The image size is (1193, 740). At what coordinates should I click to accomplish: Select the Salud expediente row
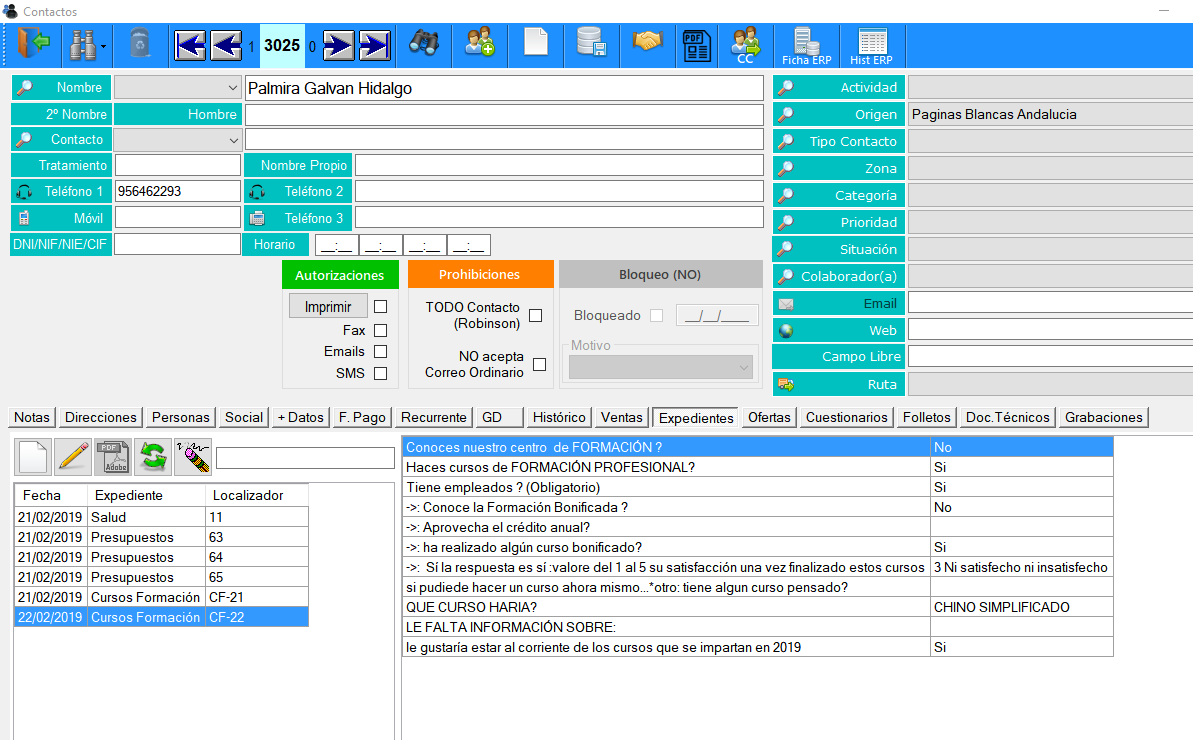[x=161, y=517]
